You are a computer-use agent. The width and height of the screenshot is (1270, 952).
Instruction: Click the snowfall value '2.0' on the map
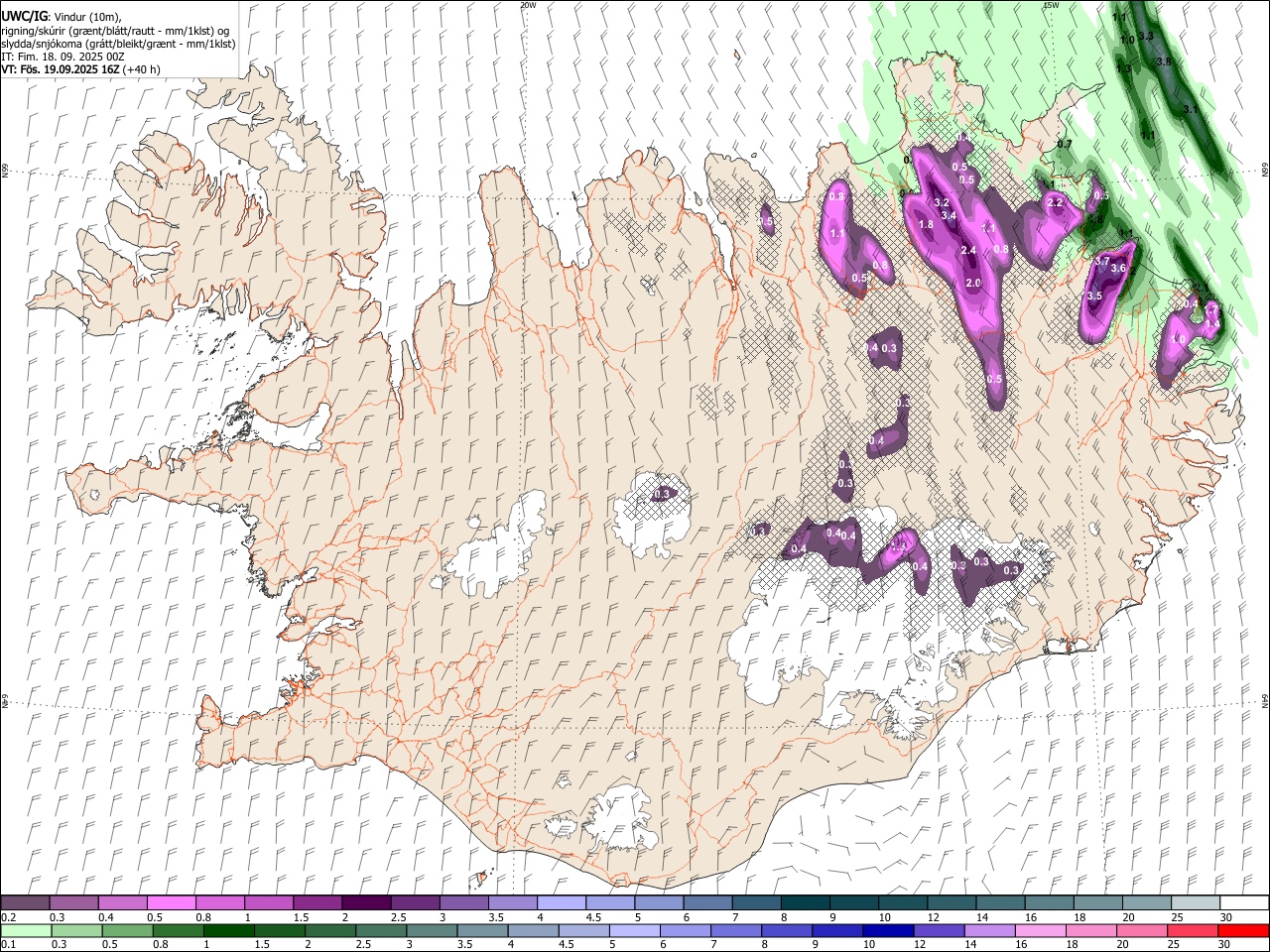point(973,284)
